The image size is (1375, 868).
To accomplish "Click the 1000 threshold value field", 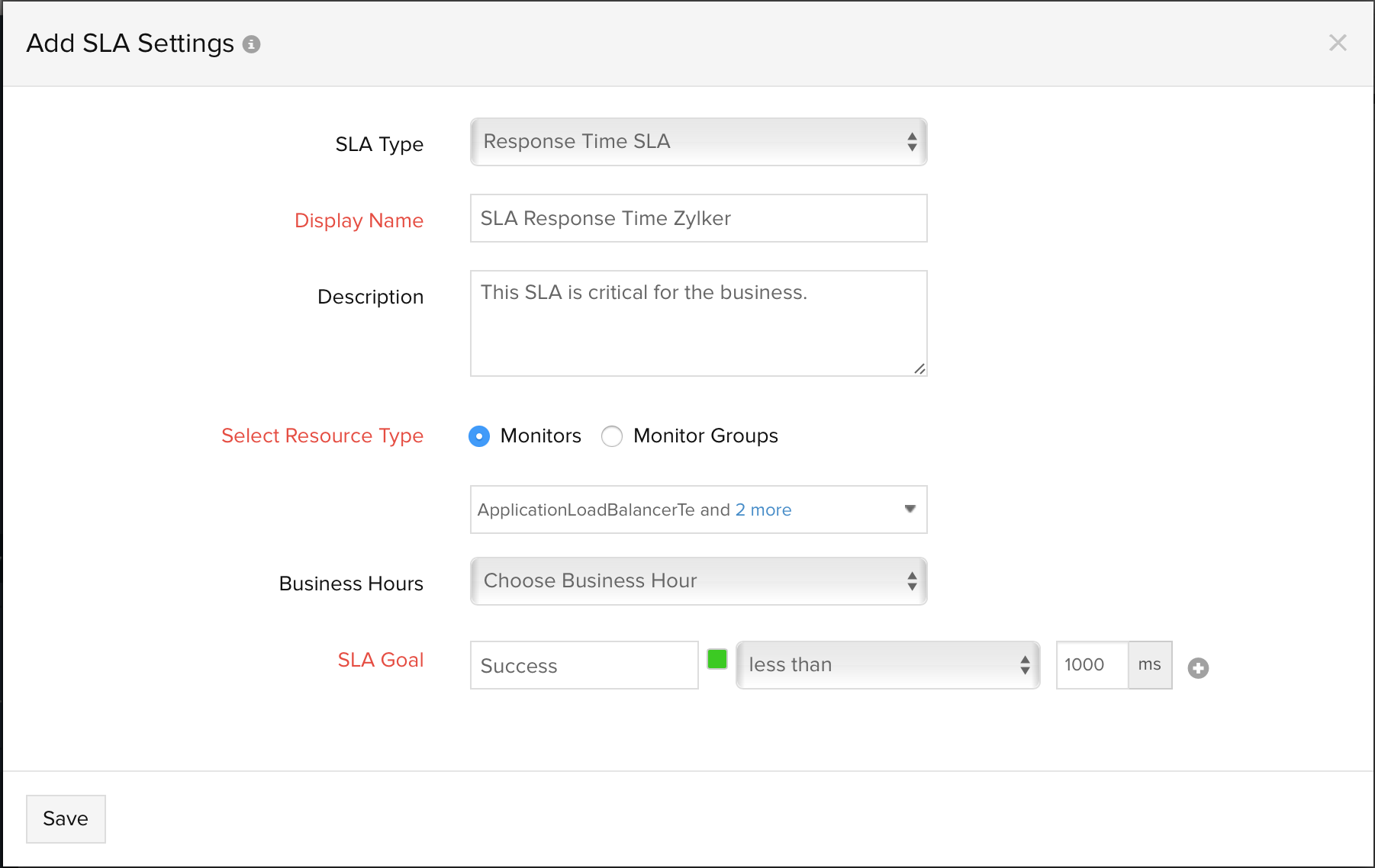I will pyautogui.click(x=1091, y=665).
